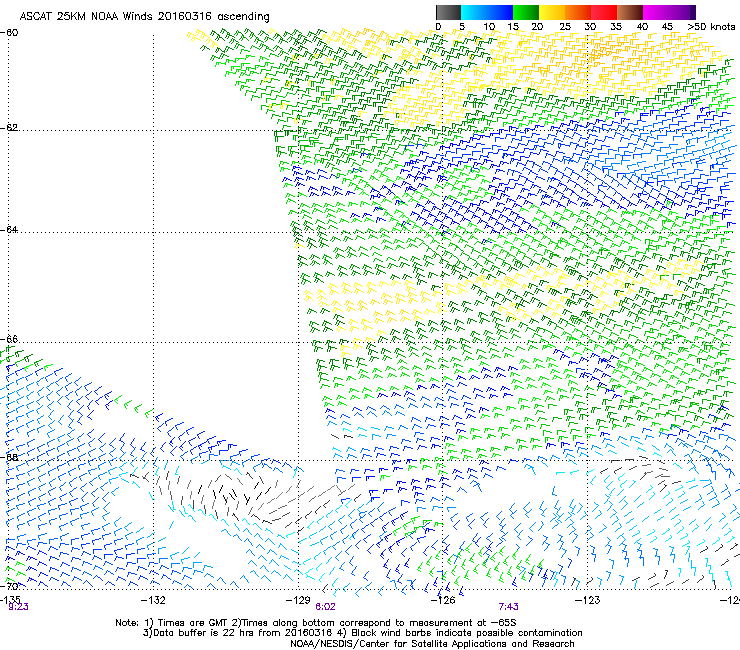
Task: Click the '-64' latitude axis label
Action: [x=9, y=230]
